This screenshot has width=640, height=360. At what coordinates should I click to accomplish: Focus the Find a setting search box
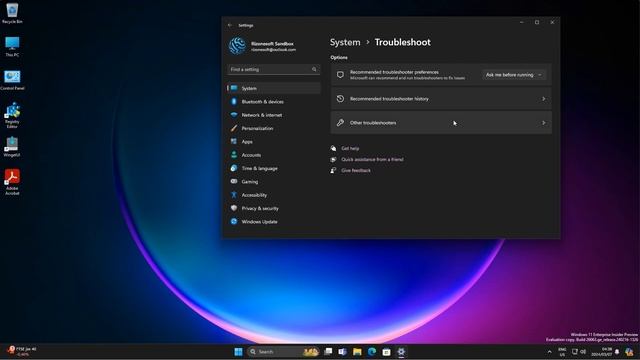click(x=273, y=69)
